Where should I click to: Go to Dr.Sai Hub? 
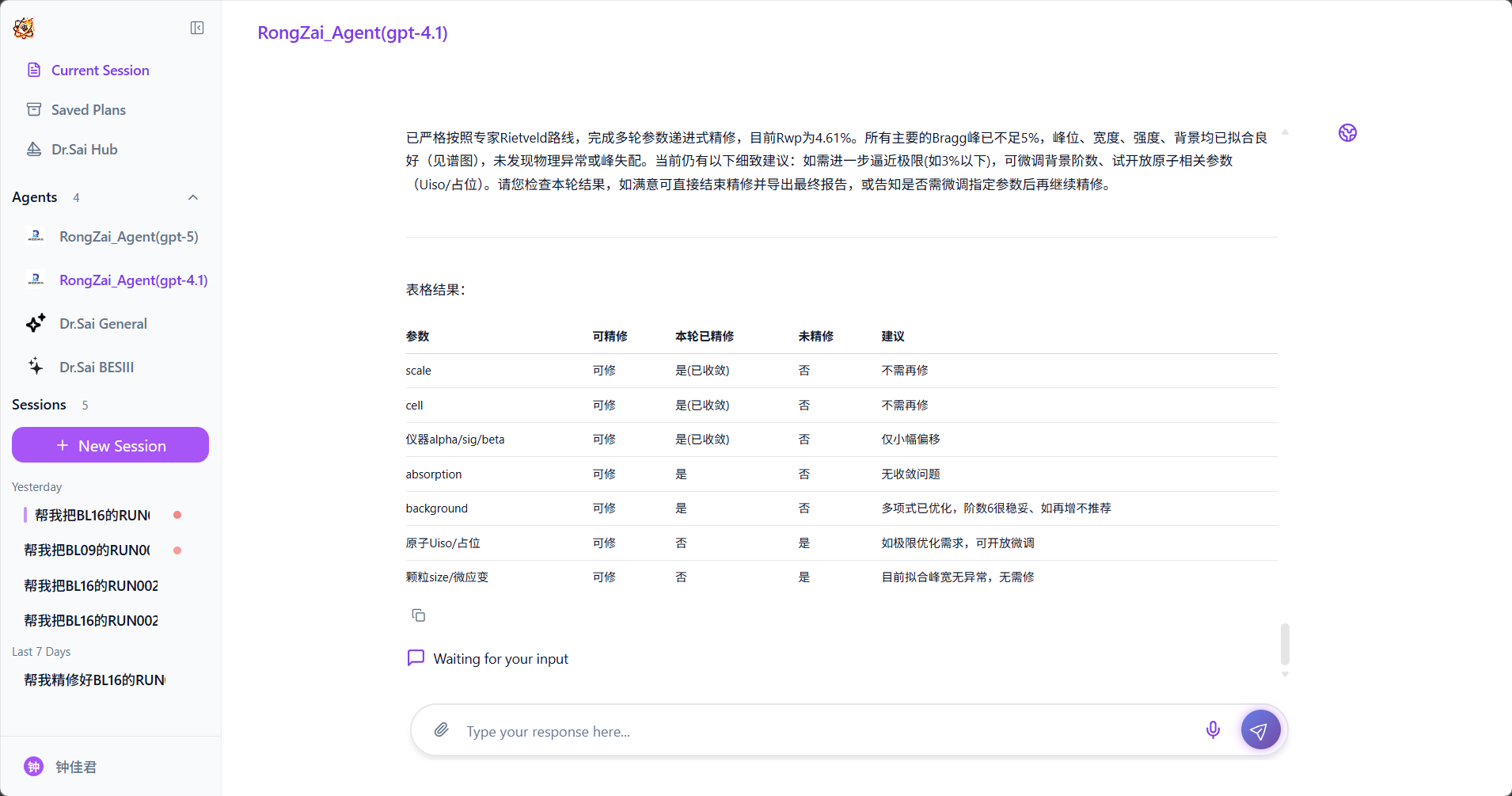click(x=84, y=150)
